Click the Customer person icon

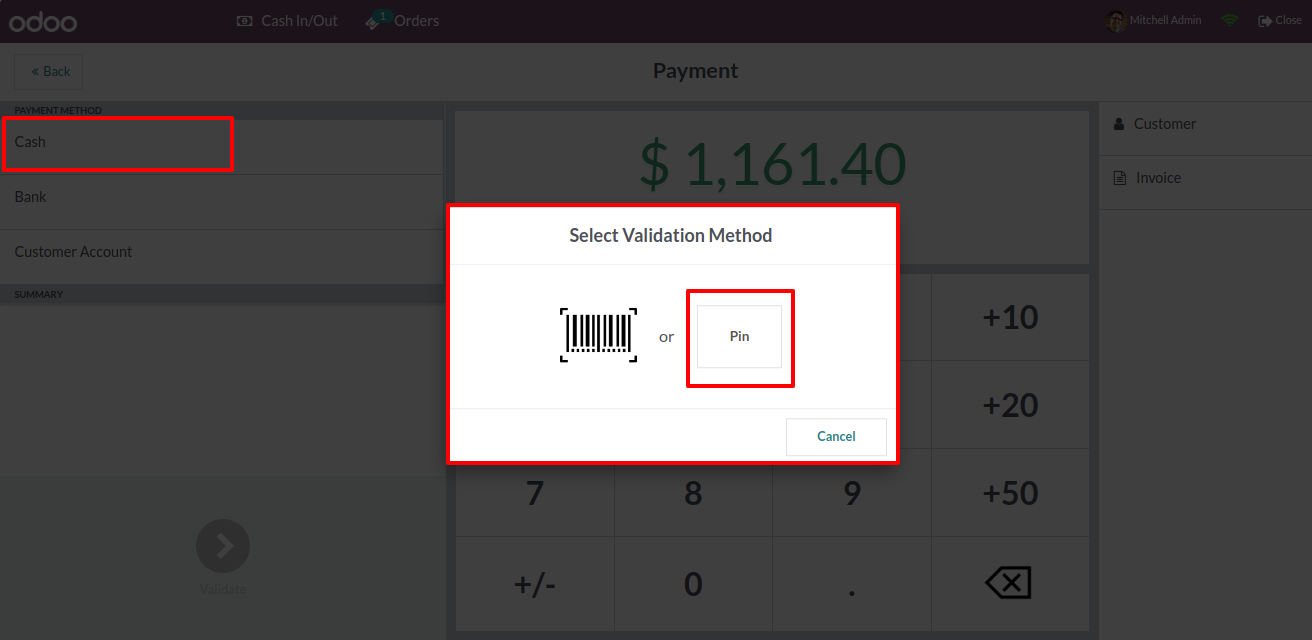tap(1119, 124)
